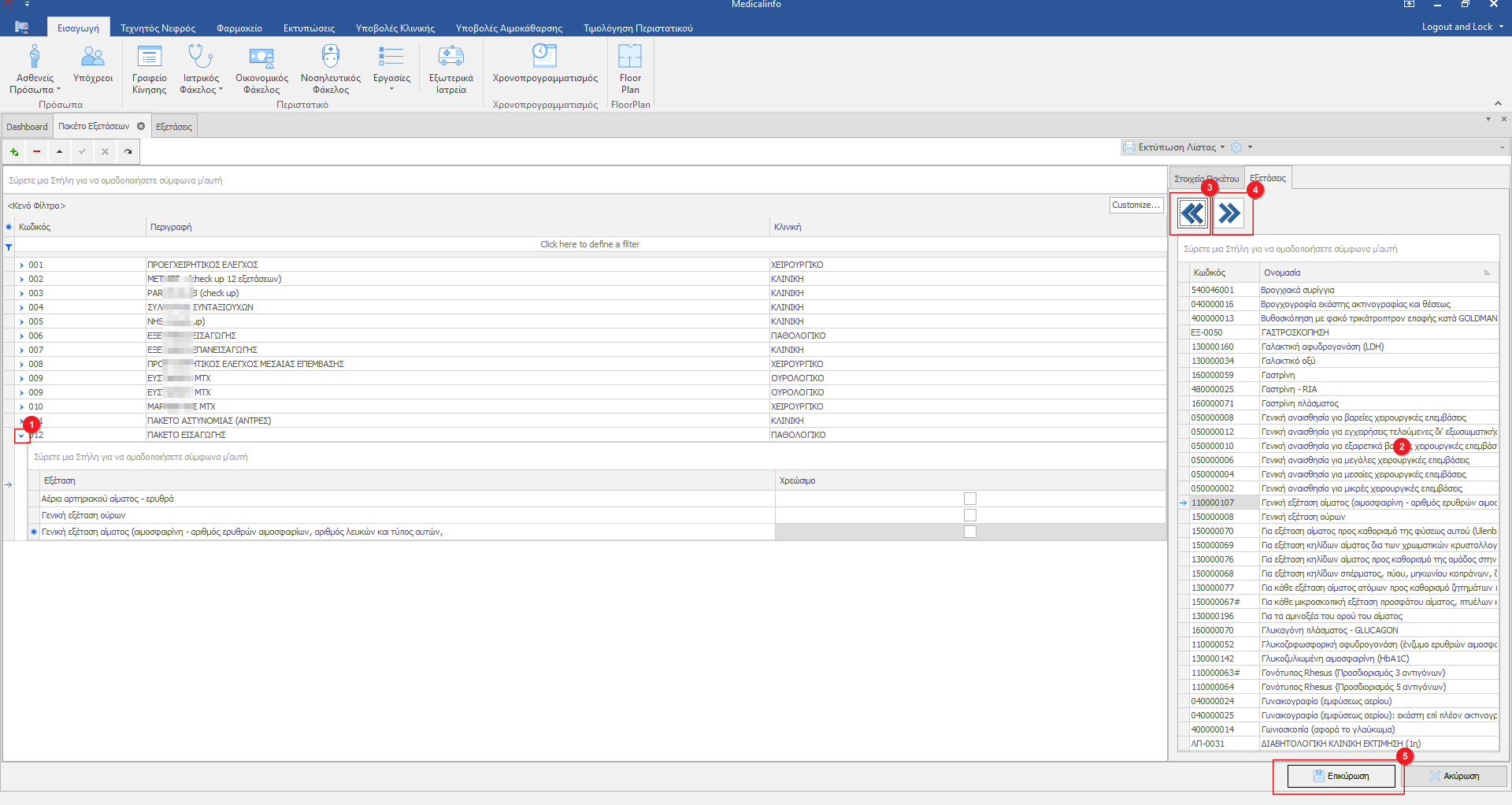Image resolution: width=1512 pixels, height=805 pixels.
Task: Tick Χρεώσιμο checkbox for Αέρια αρτηριακού αίματος
Action: click(x=970, y=499)
